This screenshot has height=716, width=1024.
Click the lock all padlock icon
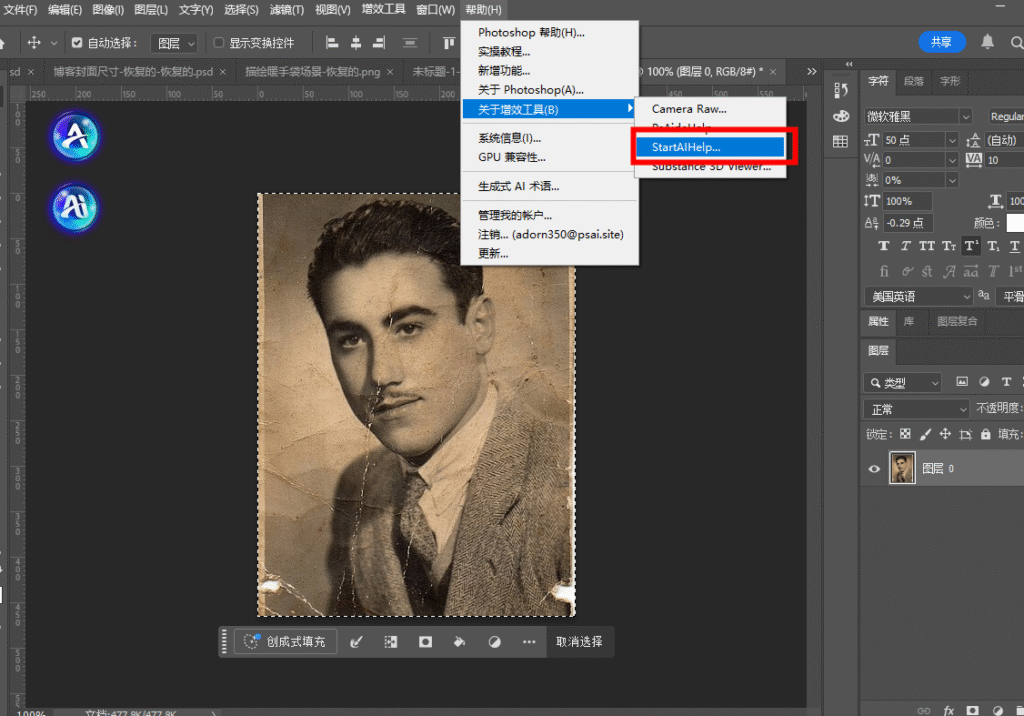(x=986, y=435)
